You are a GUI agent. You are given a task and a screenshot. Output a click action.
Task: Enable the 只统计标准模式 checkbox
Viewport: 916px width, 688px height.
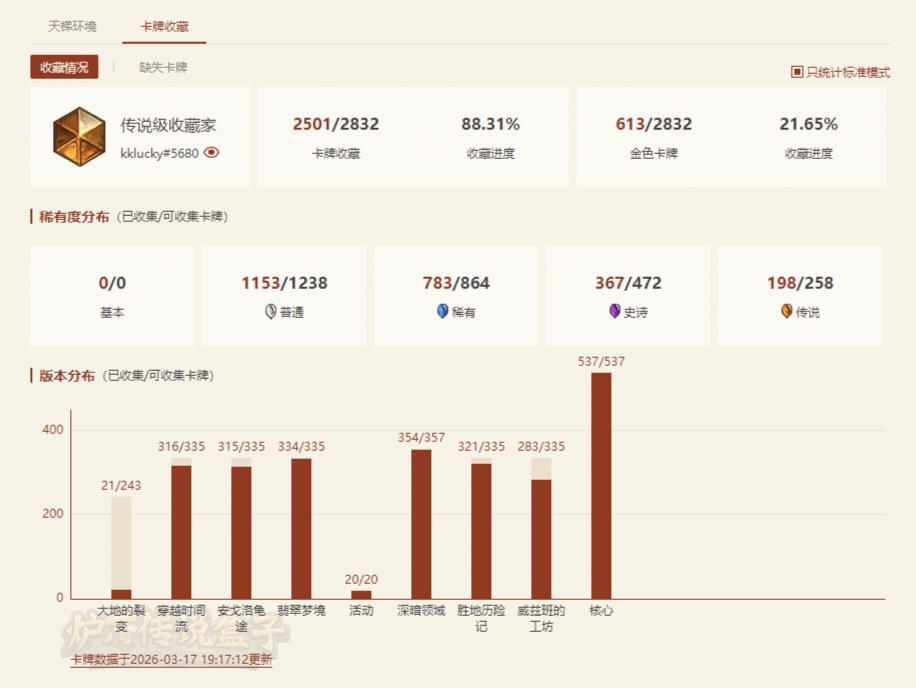(797, 72)
